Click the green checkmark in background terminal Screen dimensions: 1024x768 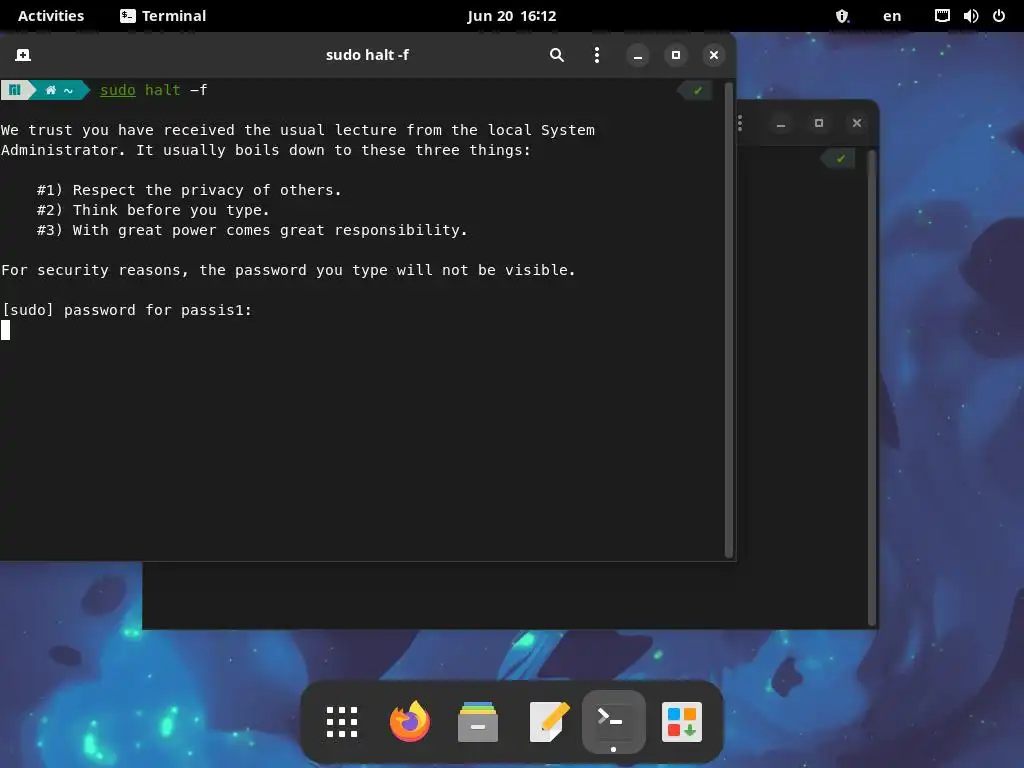pos(840,158)
